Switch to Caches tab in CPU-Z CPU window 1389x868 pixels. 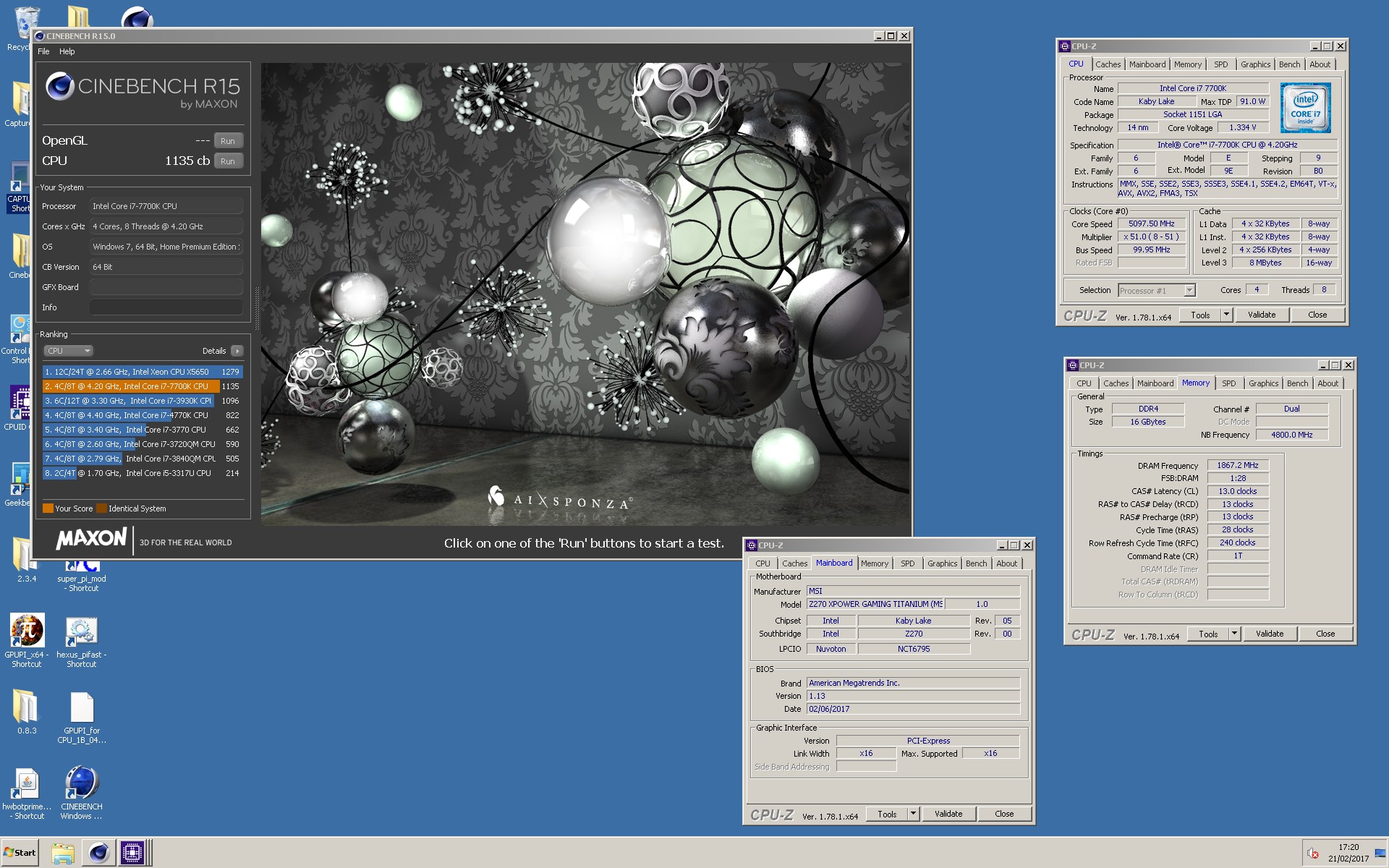pos(1108,64)
